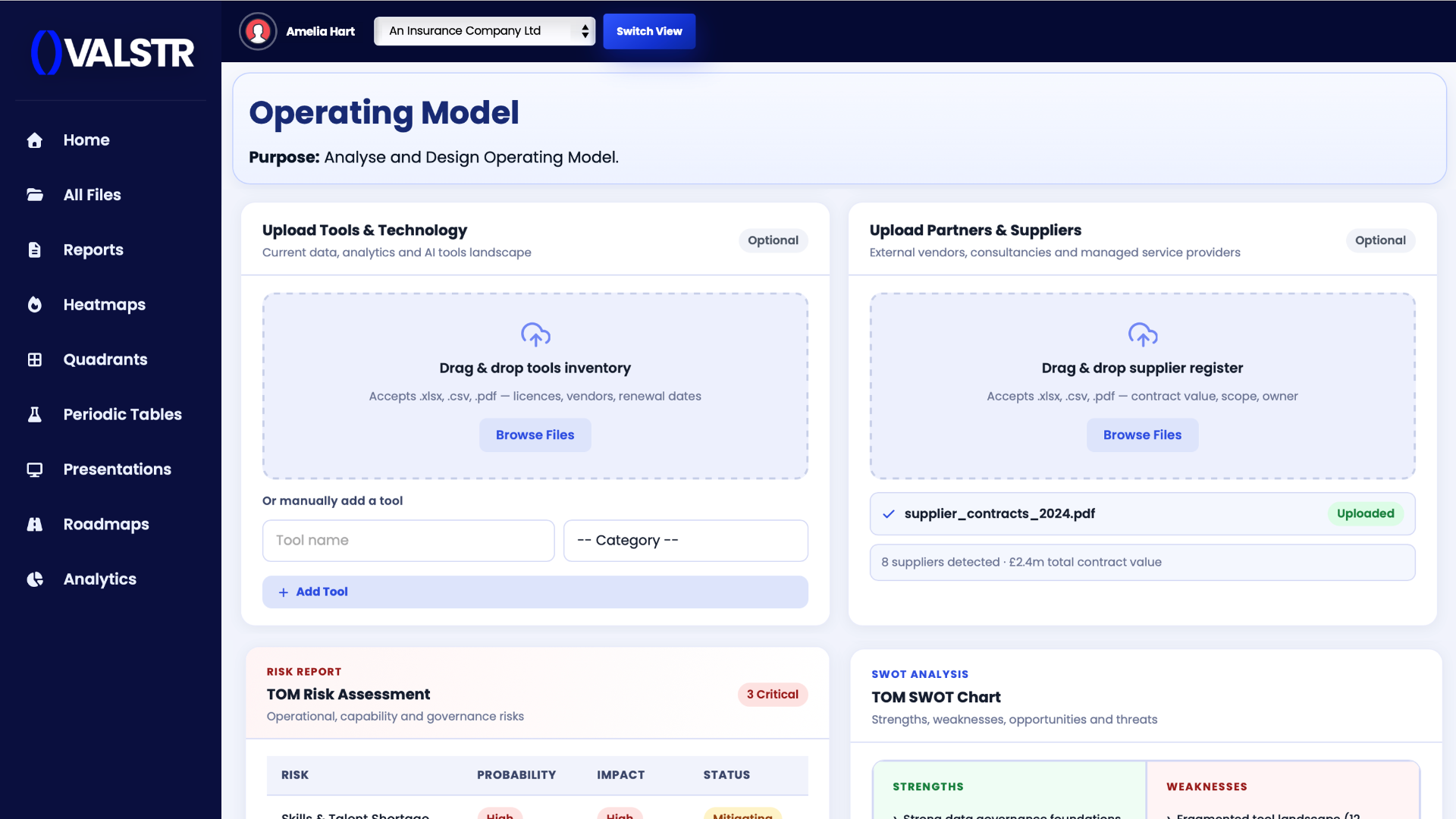
Task: Click the Roadmaps road icon
Action: point(35,524)
